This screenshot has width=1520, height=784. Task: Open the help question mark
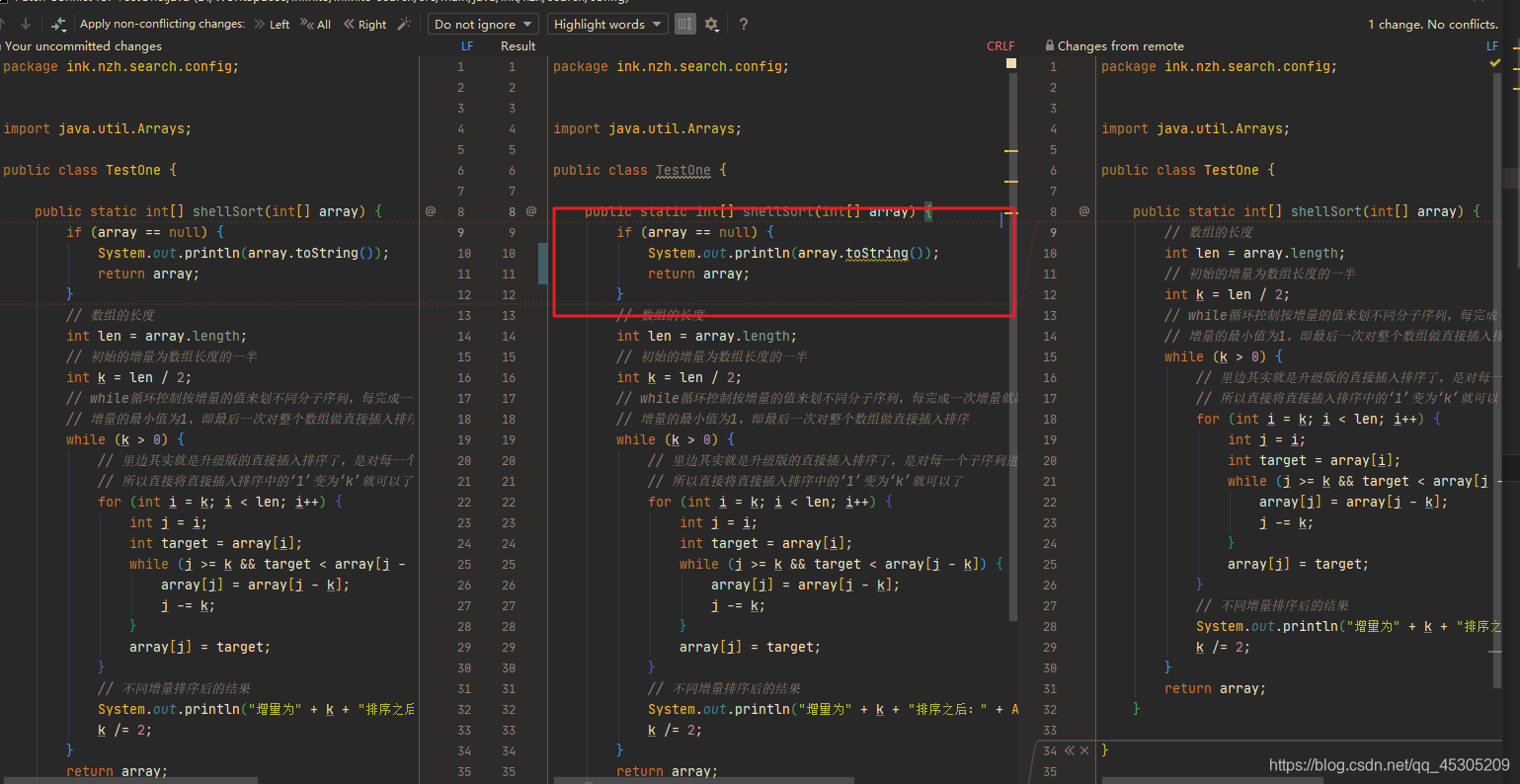(x=744, y=24)
